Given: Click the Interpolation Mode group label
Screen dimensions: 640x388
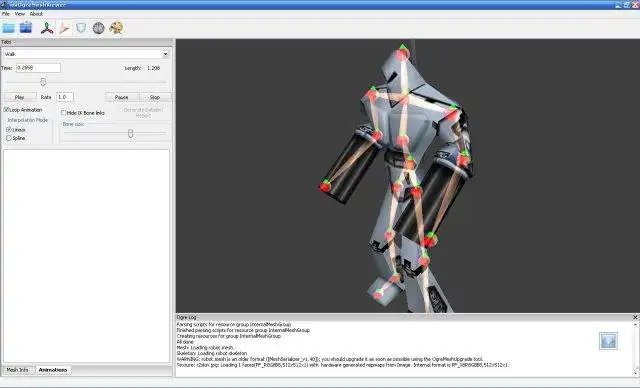Looking at the screenshot, I should [x=27, y=120].
